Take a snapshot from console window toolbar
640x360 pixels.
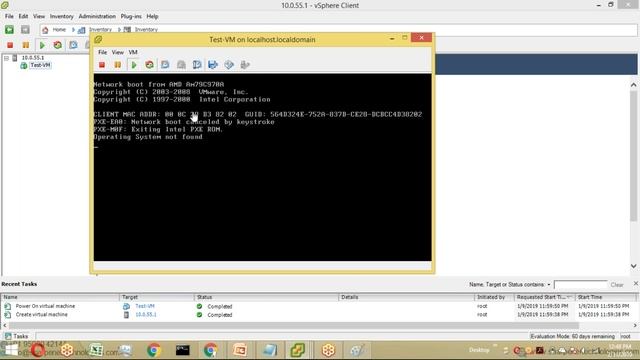click(x=165, y=65)
